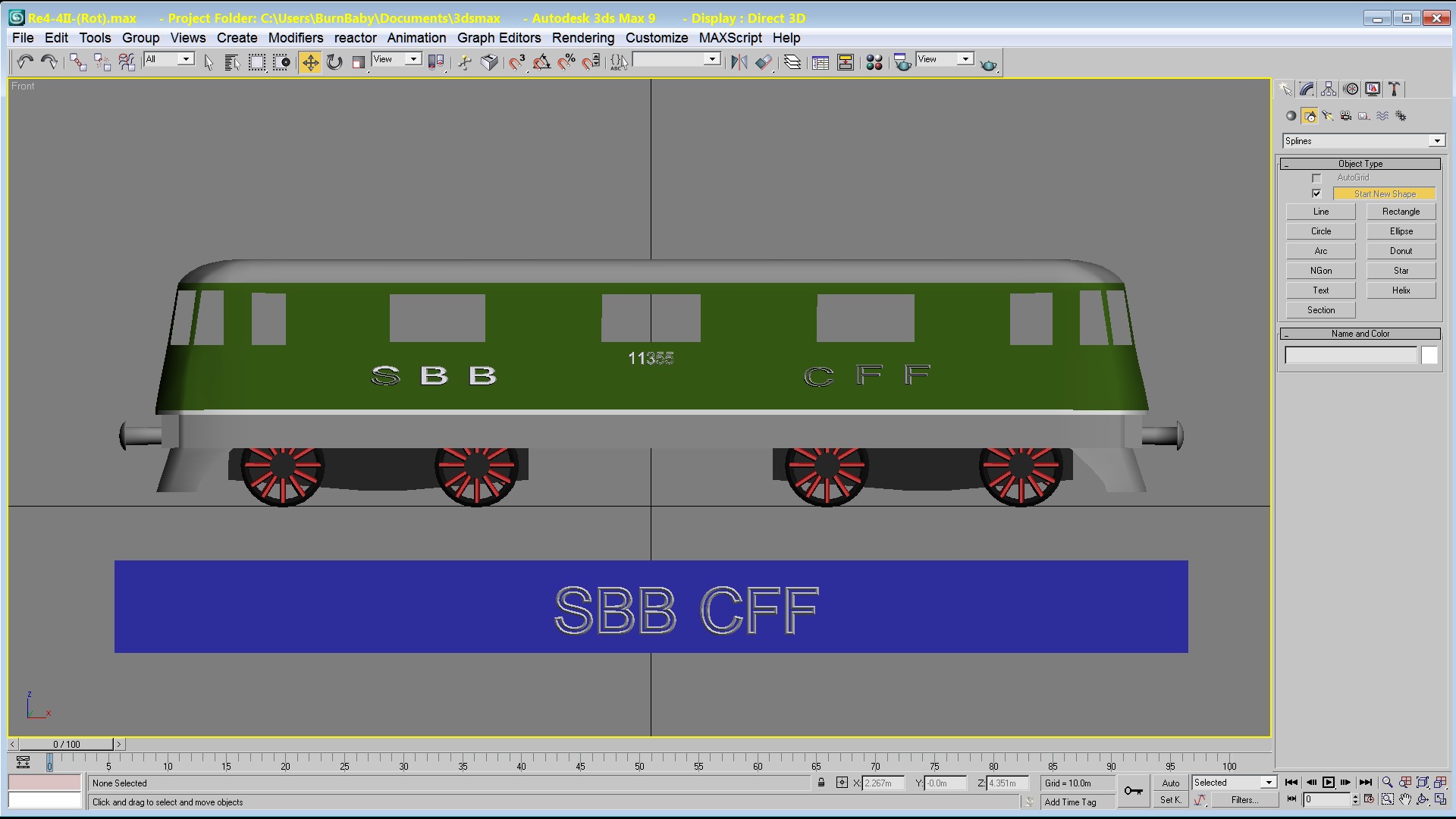Click the Rectangle spline button
Screen dimensions: 1456x819
click(x=1401, y=212)
